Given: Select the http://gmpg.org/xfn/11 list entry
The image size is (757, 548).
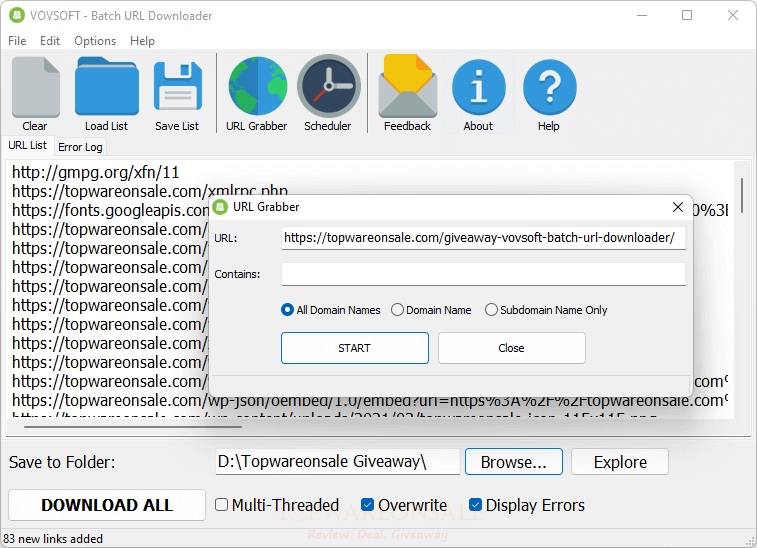Looking at the screenshot, I should pyautogui.click(x=96, y=172).
